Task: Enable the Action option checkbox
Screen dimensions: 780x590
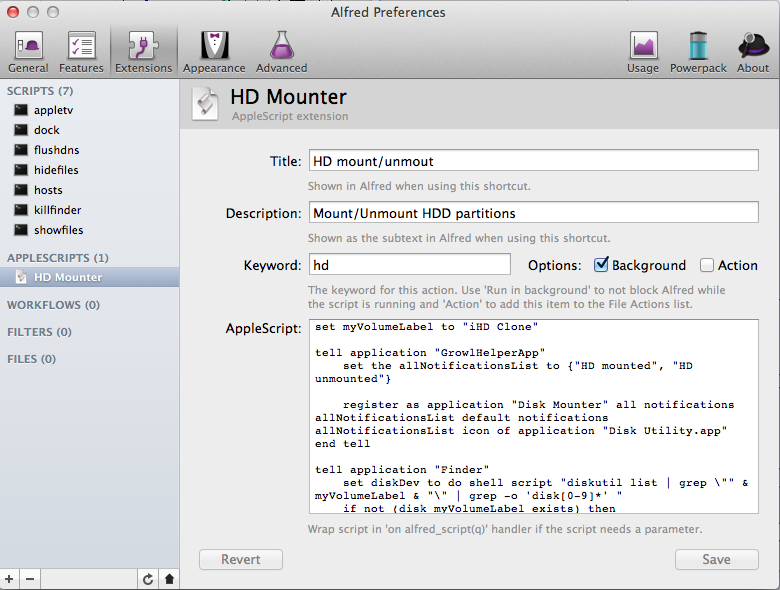Action: (x=706, y=265)
